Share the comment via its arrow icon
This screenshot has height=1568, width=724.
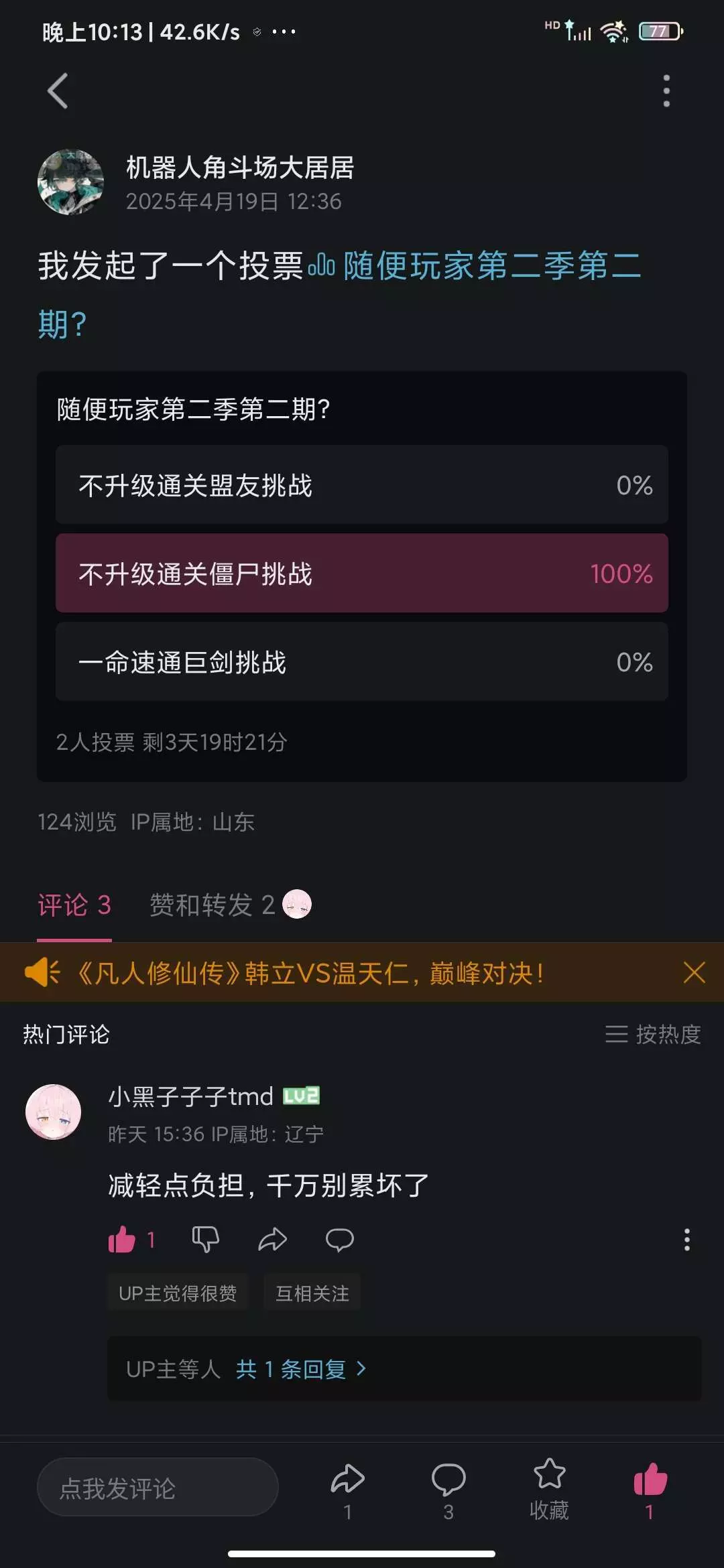pos(272,1240)
